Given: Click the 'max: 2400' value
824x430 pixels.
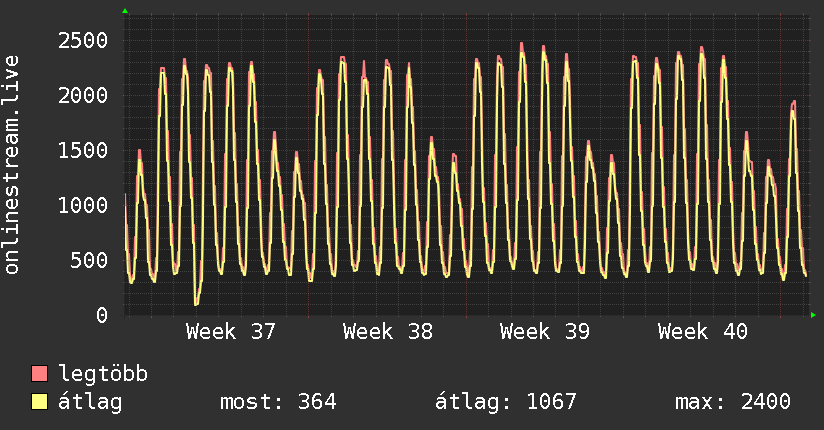Looking at the screenshot, I should (x=733, y=402).
